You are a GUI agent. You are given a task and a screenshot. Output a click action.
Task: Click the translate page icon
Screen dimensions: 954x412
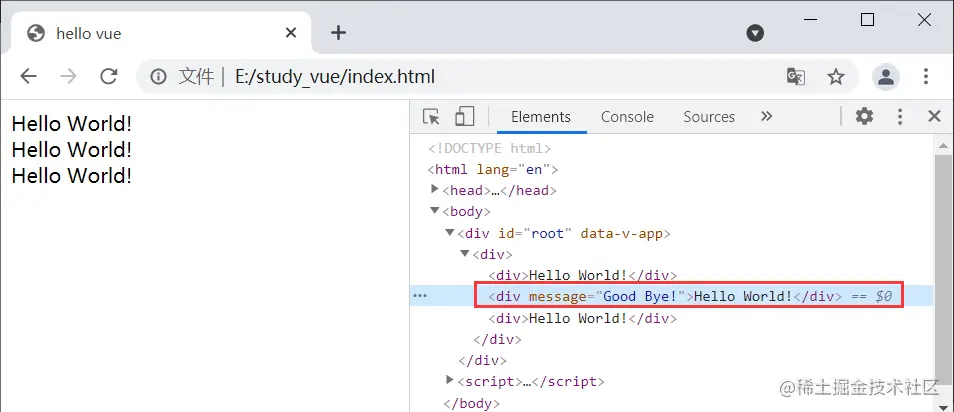(796, 77)
